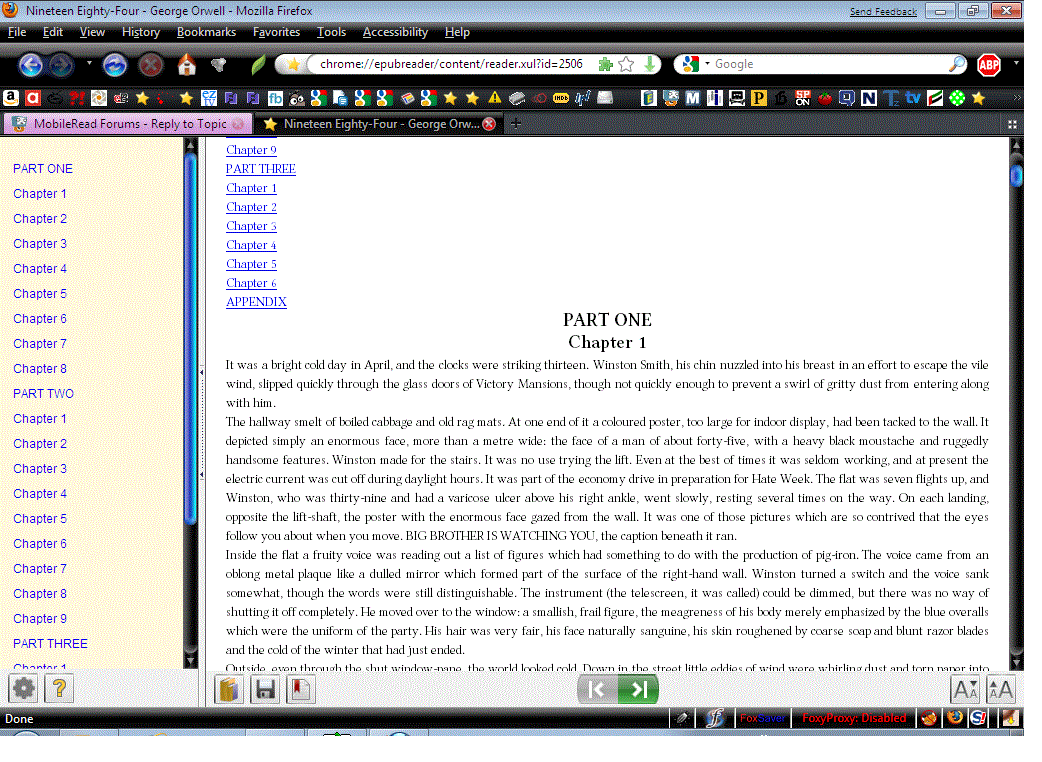Click the search magnifier in the Google box
The height and width of the screenshot is (762, 1042).
[x=956, y=64]
